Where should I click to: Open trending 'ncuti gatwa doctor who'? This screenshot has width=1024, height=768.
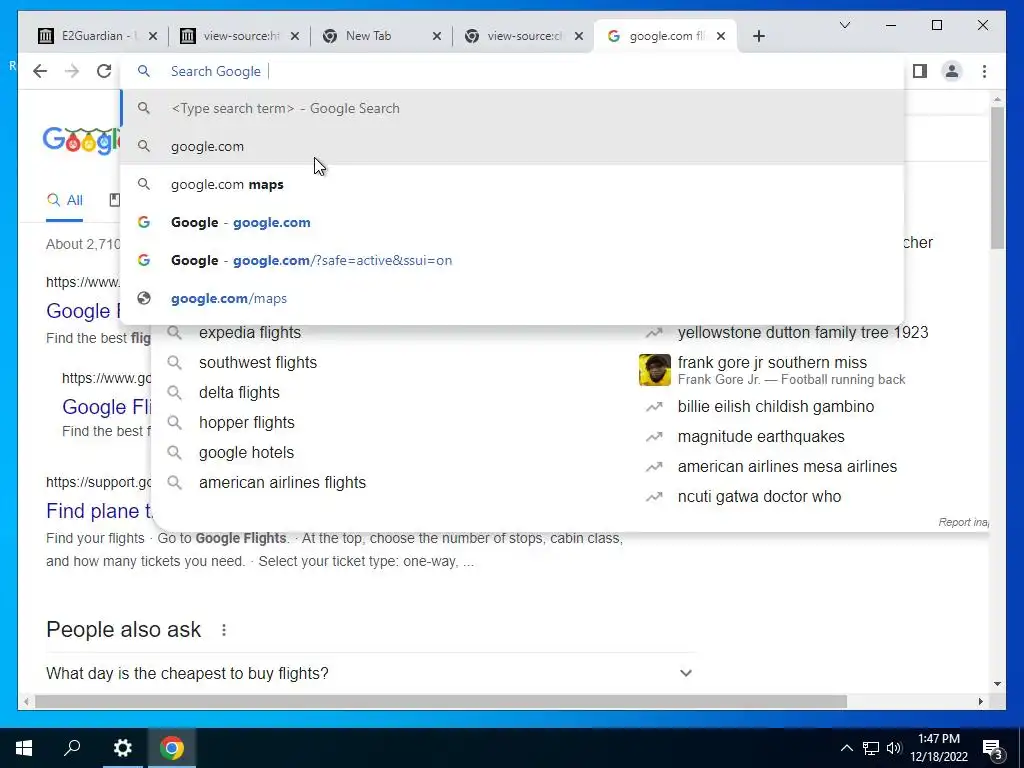[x=759, y=496]
